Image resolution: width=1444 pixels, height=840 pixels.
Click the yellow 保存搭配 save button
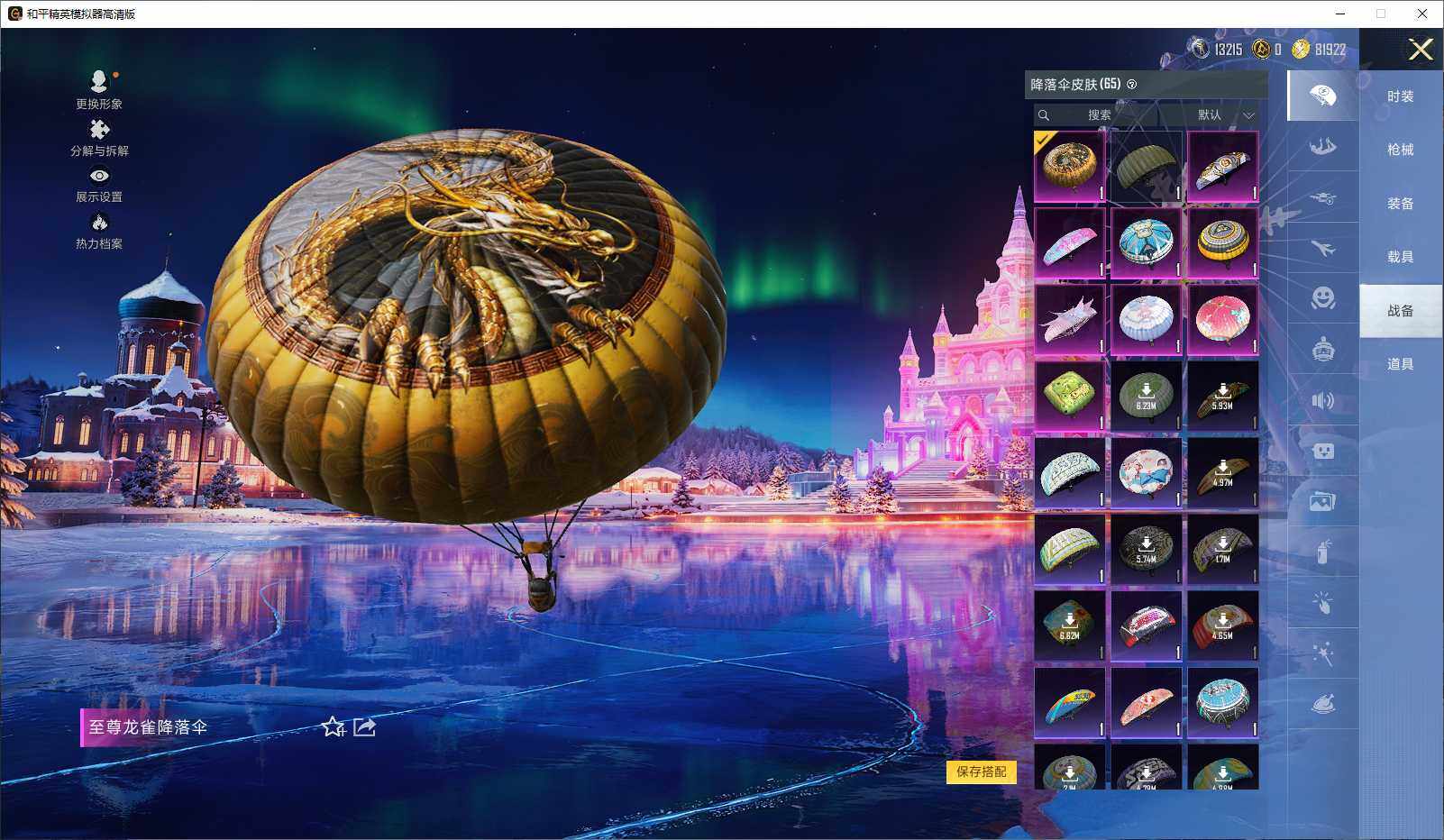[981, 772]
